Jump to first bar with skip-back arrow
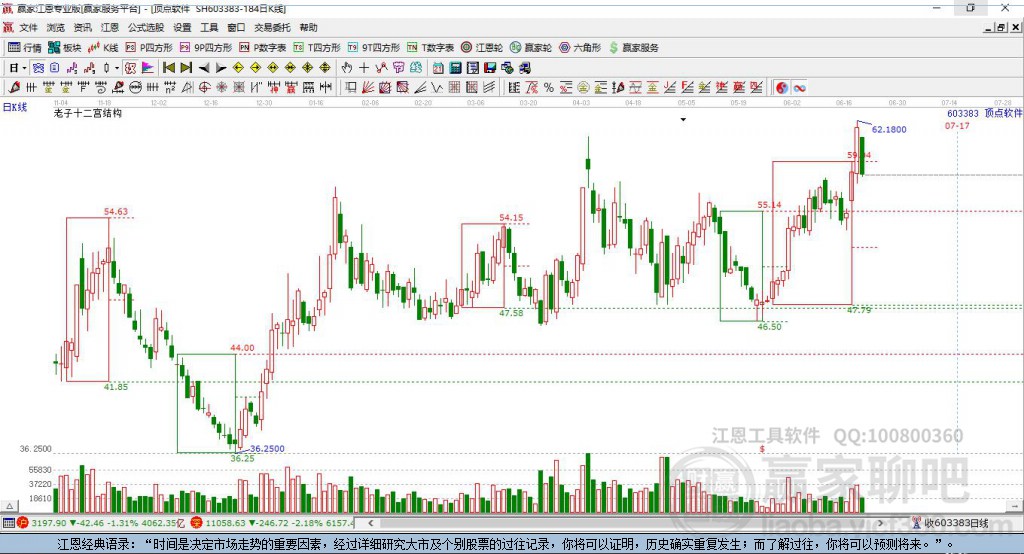 click(x=168, y=68)
